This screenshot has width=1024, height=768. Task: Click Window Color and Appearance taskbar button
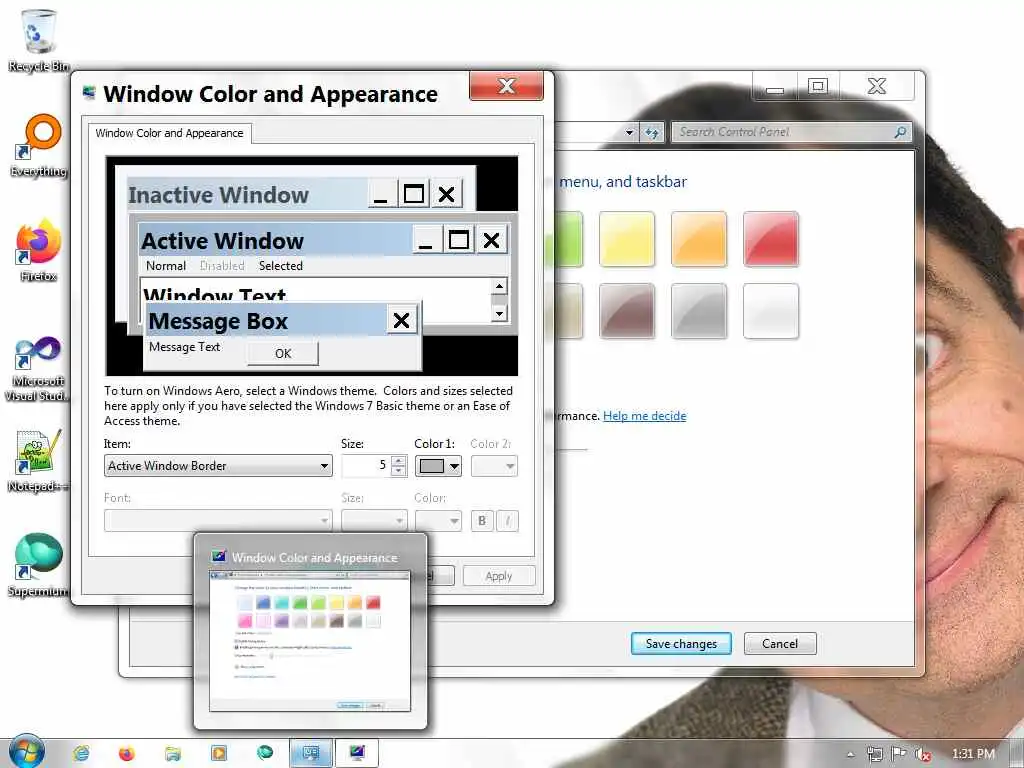click(357, 753)
